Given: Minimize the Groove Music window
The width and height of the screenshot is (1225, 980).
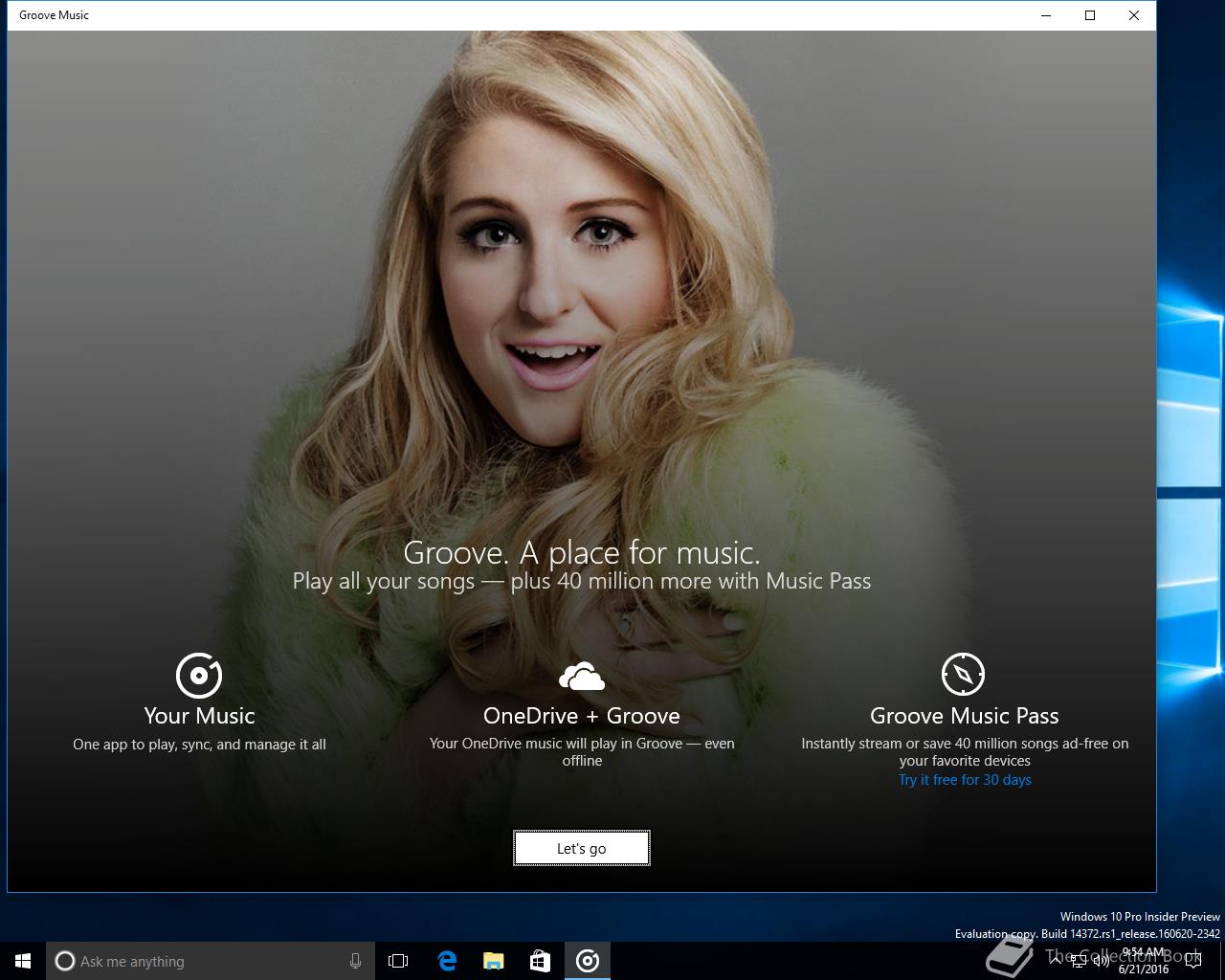Looking at the screenshot, I should click(1046, 15).
